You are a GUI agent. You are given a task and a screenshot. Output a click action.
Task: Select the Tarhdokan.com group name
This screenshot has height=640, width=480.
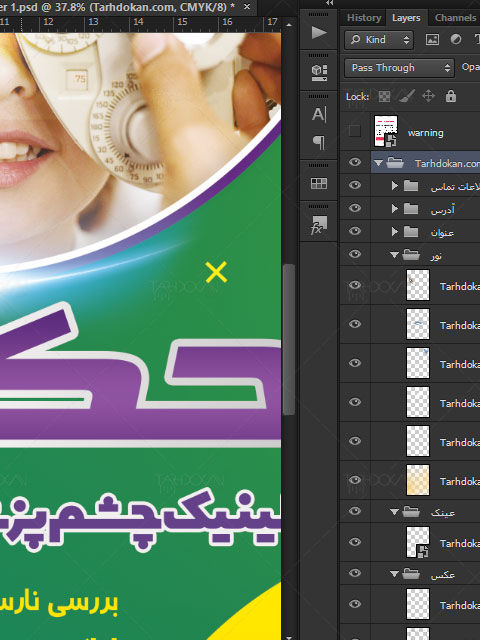447,163
